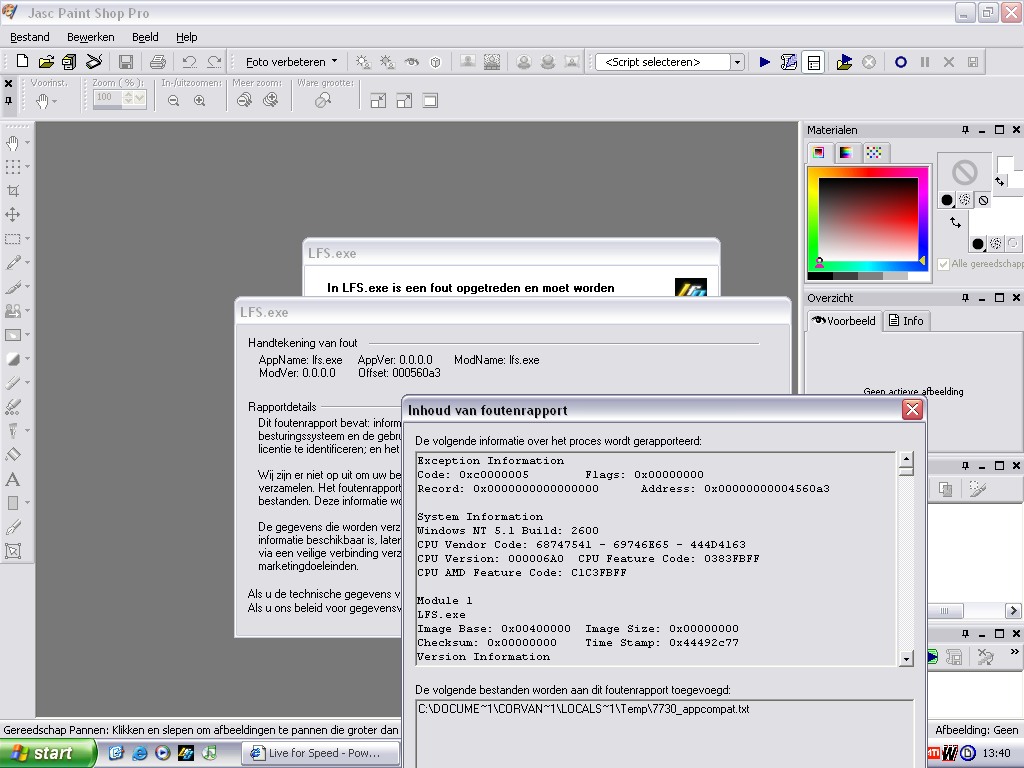Select the Crop tool in the tools toolbar
Image resolution: width=1024 pixels, height=768 pixels.
tap(13, 191)
